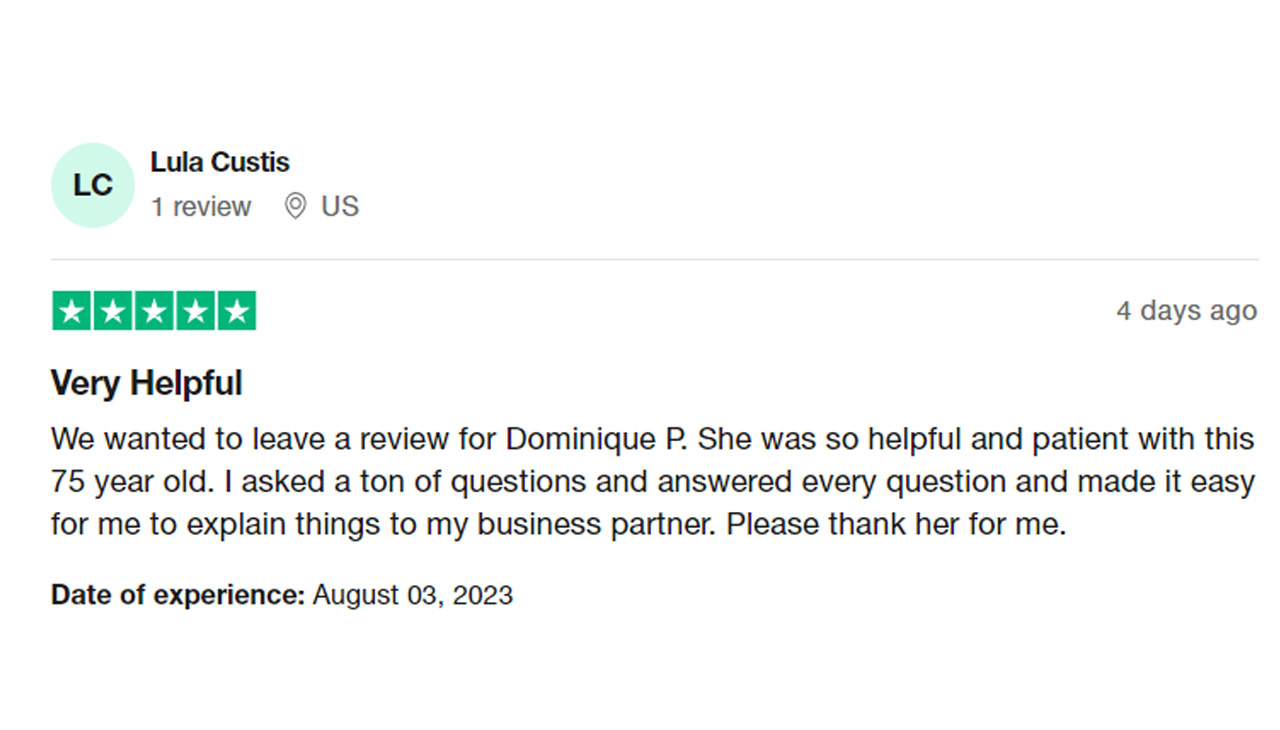Open the "Very Helpful" review title

click(x=147, y=383)
